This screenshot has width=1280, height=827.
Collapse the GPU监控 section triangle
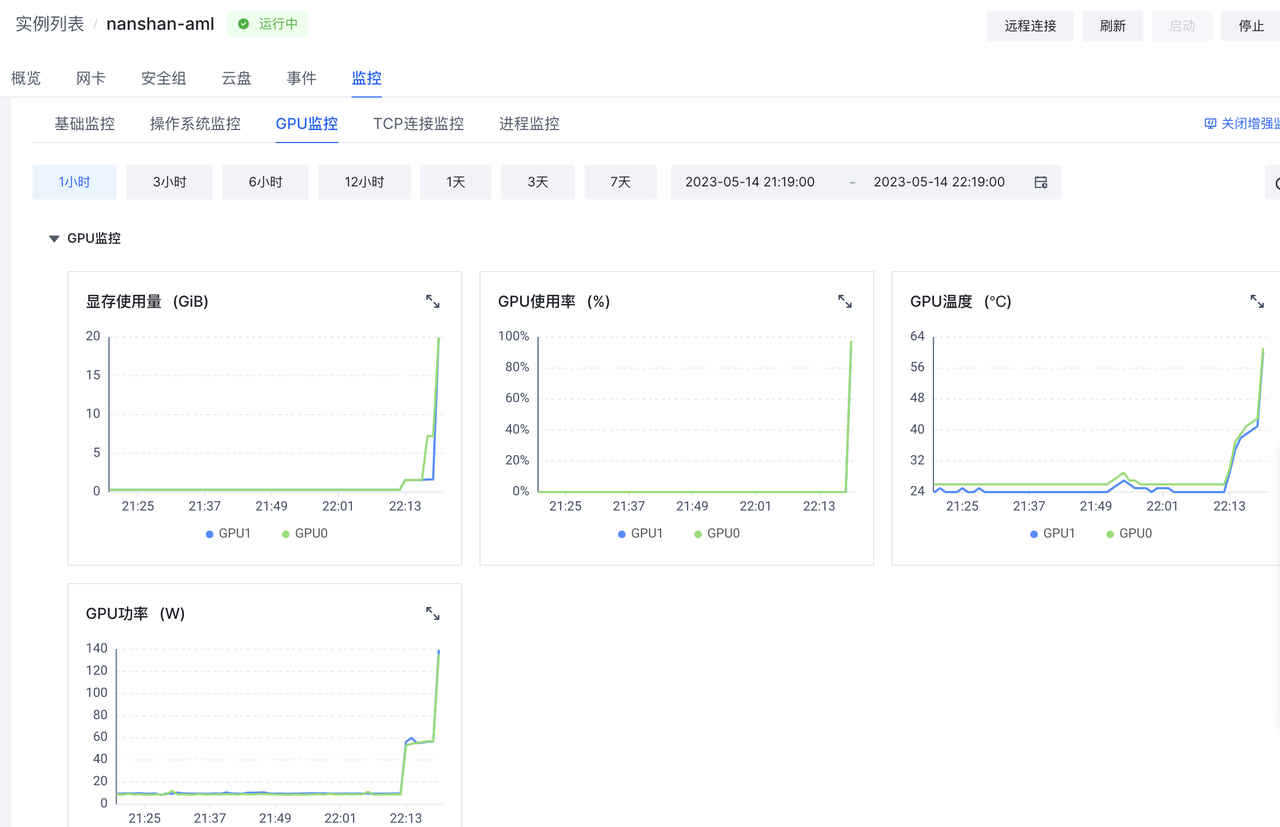54,239
